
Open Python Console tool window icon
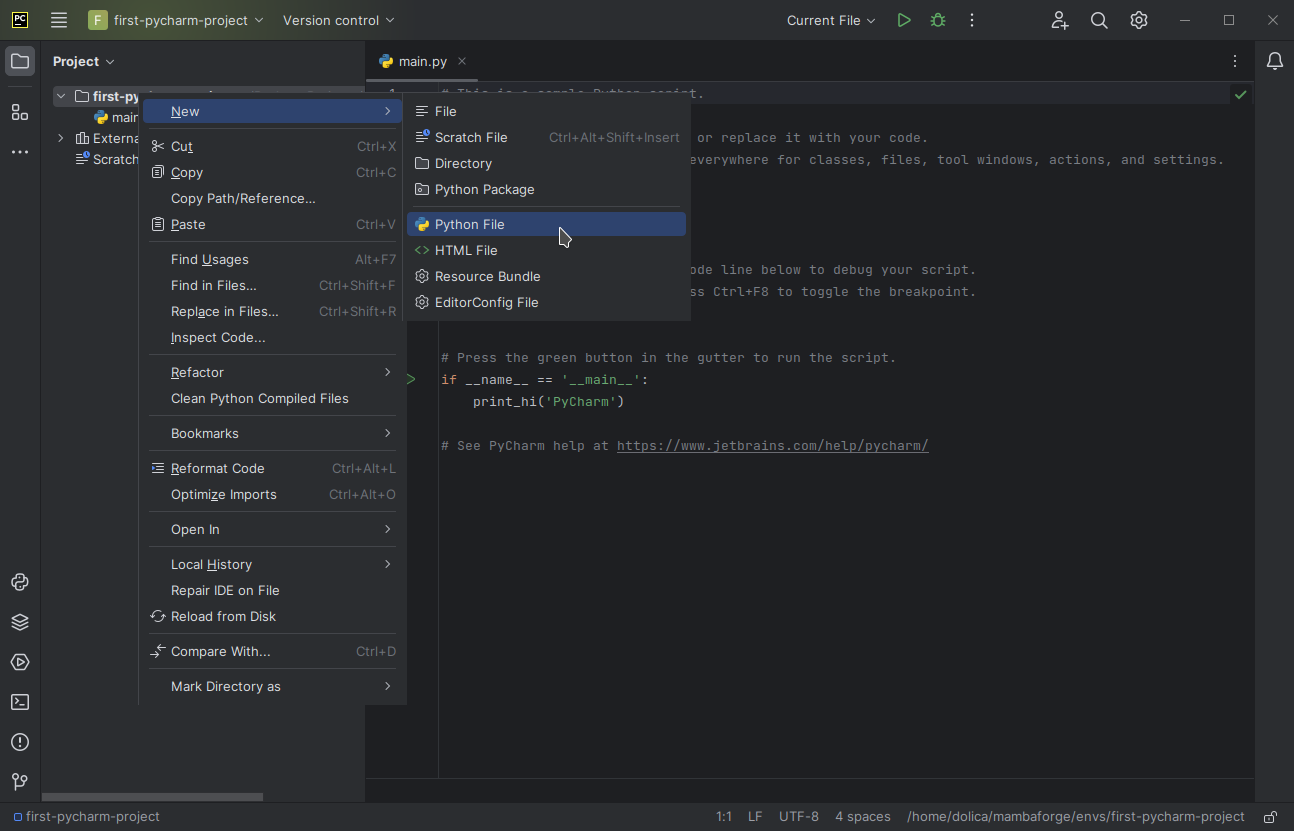(20, 582)
